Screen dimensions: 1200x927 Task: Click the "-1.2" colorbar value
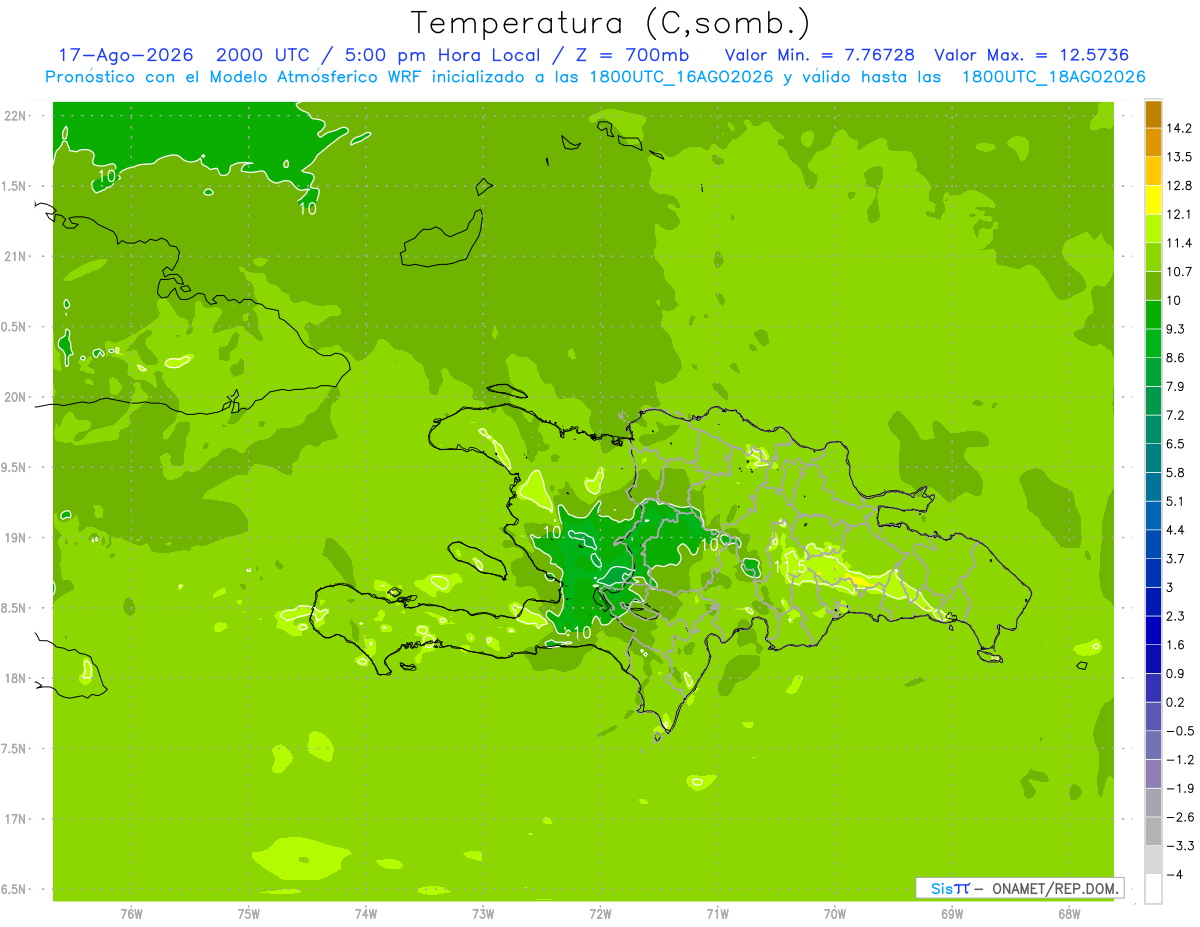1179,760
